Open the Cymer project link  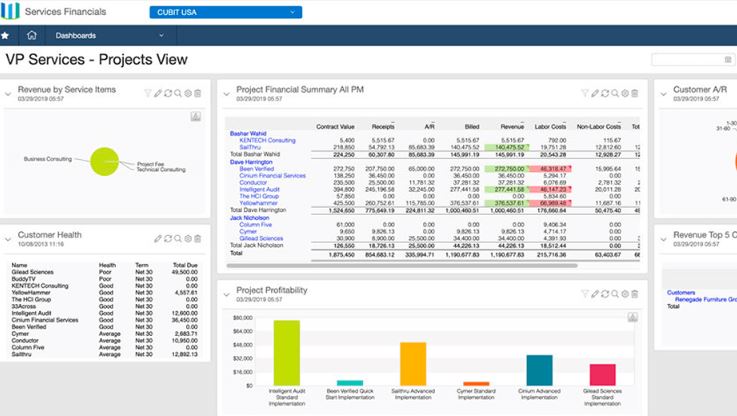[248, 231]
